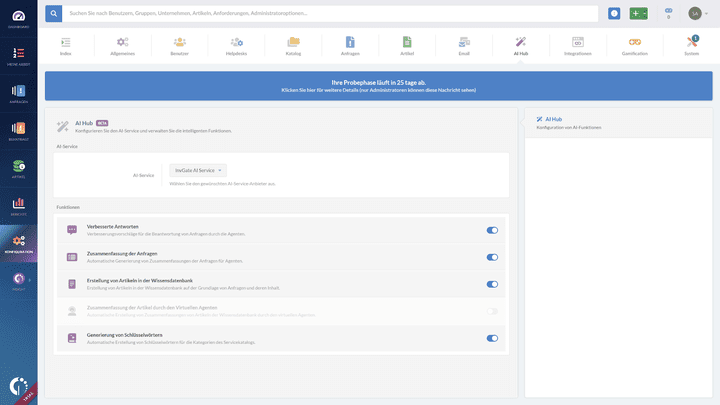The image size is (720, 405).
Task: Open the InvGate AI Service dropdown
Action: pyautogui.click(x=198, y=170)
